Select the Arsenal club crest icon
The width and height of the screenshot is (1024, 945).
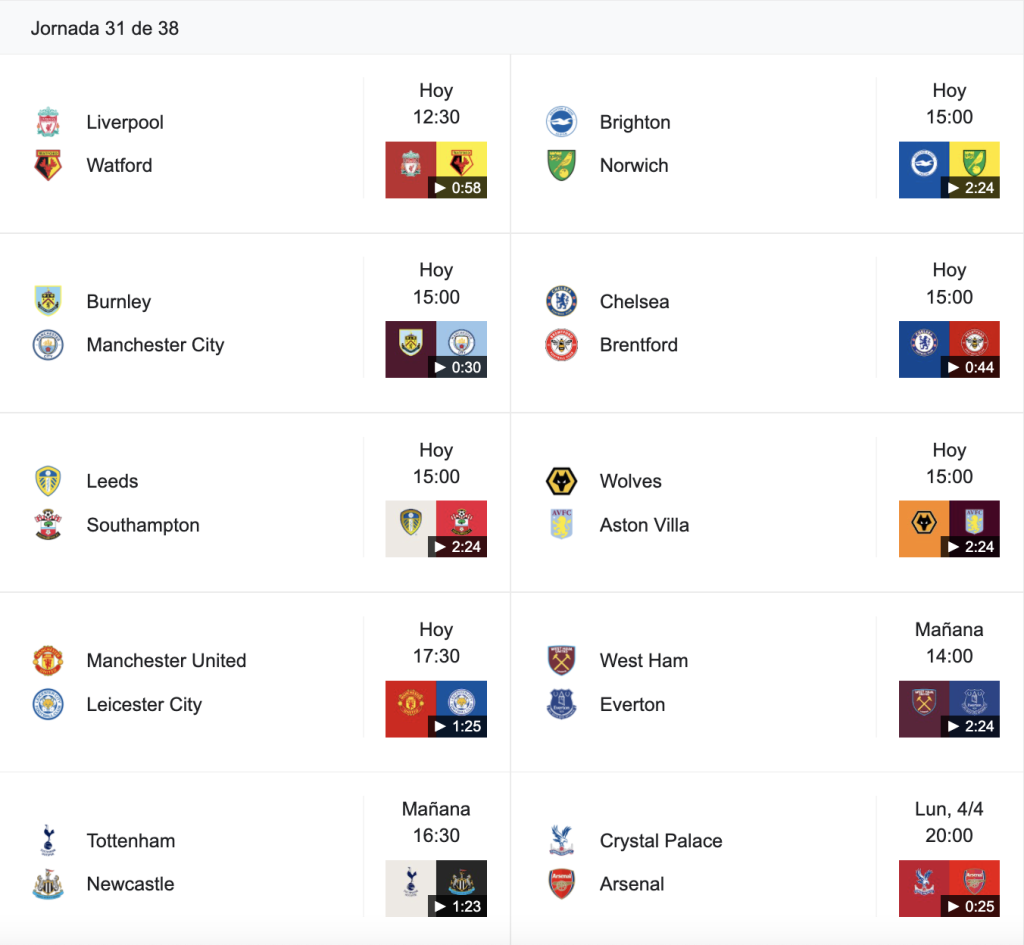tap(561, 884)
